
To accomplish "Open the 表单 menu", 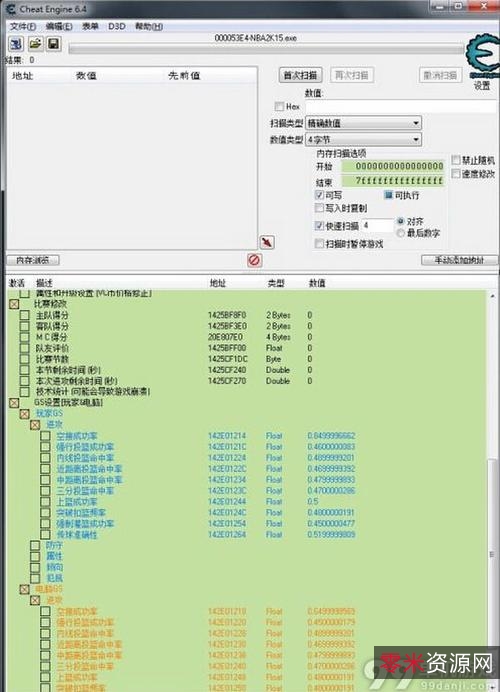I will coord(90,26).
